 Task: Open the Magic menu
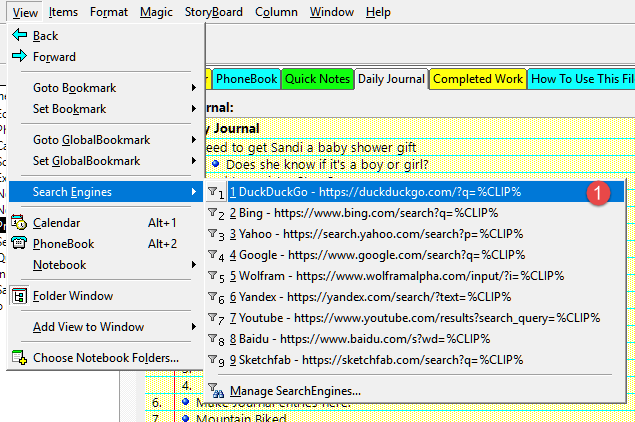[x=156, y=12]
